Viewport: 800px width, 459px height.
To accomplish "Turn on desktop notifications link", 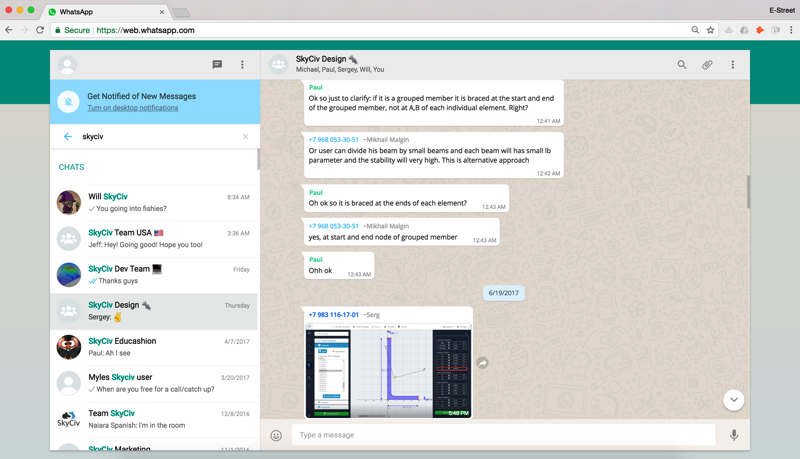I will pyautogui.click(x=133, y=108).
